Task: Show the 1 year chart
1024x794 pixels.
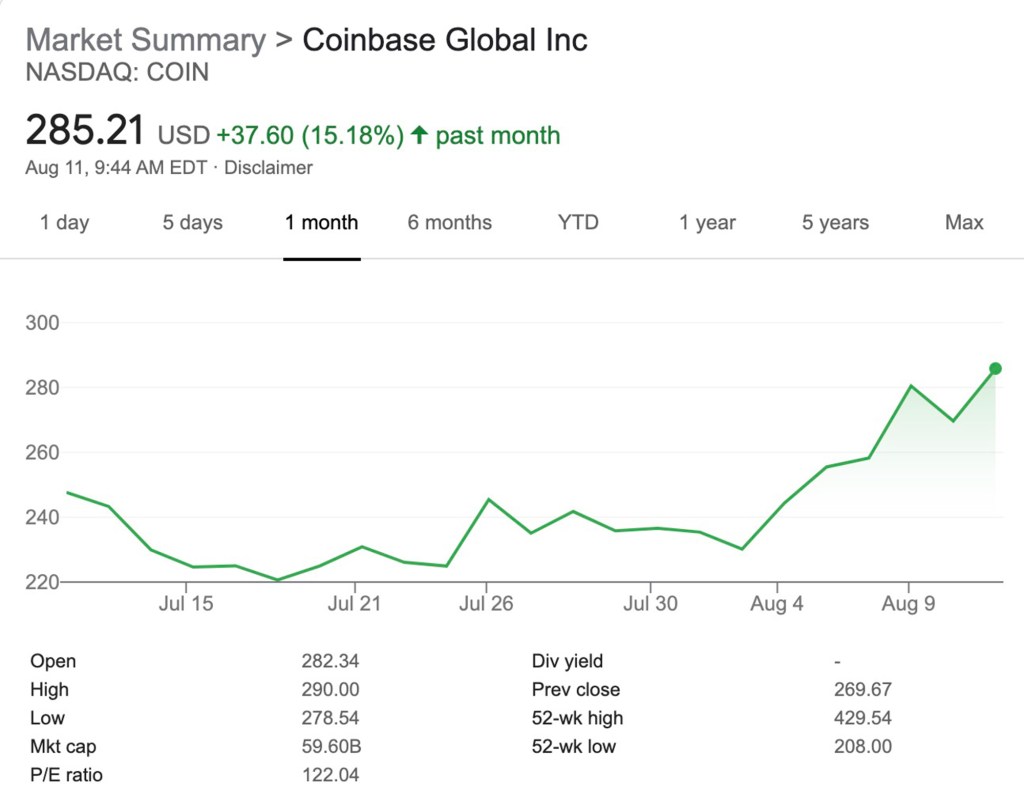Action: pyautogui.click(x=707, y=223)
